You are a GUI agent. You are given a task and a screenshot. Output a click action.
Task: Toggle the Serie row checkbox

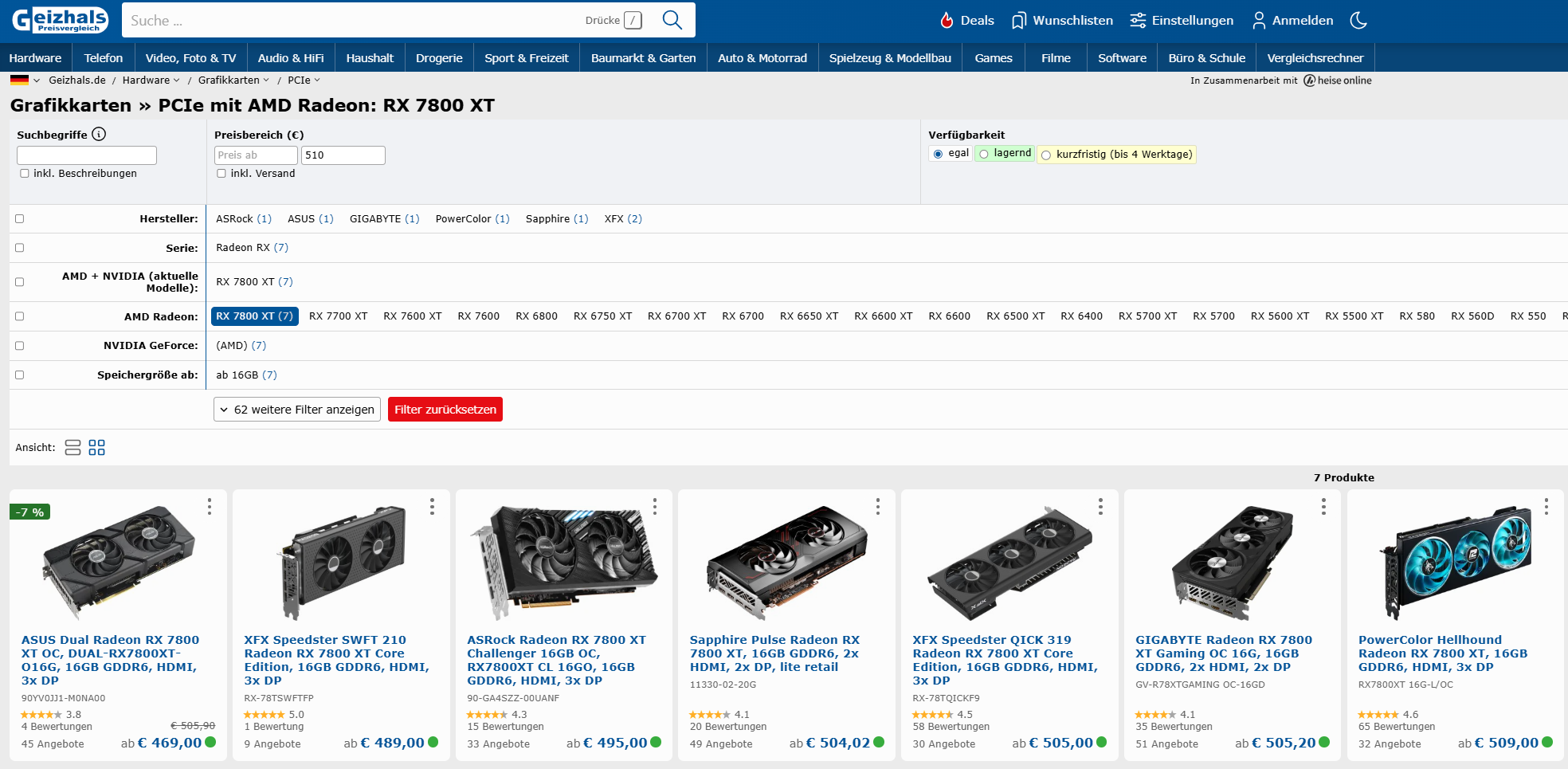point(20,248)
